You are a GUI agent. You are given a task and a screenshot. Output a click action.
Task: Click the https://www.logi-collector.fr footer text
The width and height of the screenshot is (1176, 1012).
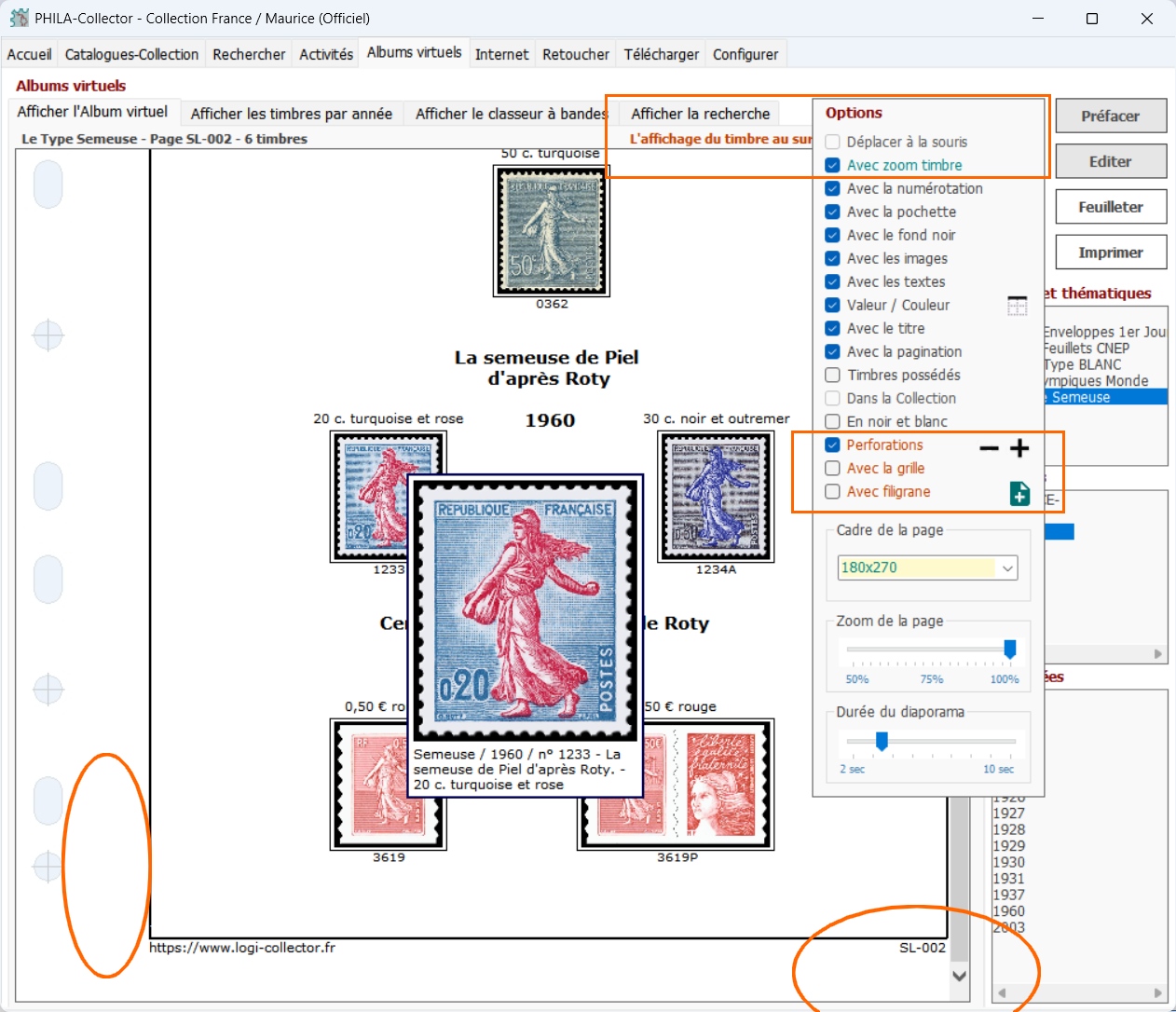(x=242, y=948)
